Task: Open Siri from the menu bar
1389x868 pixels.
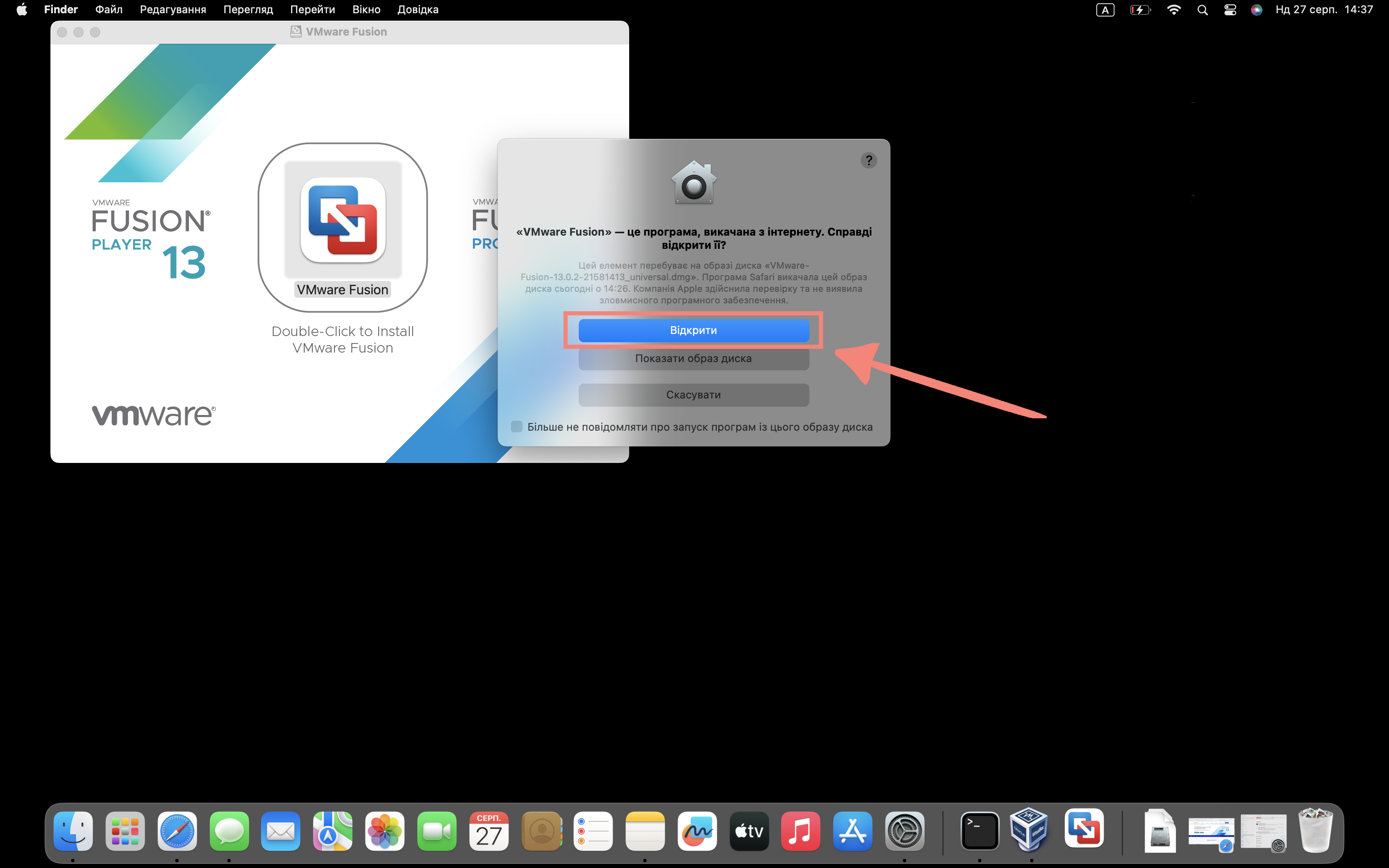Action: tap(1256, 10)
